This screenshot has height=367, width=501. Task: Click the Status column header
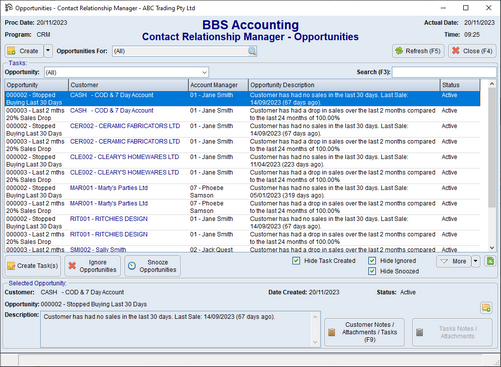coord(460,85)
